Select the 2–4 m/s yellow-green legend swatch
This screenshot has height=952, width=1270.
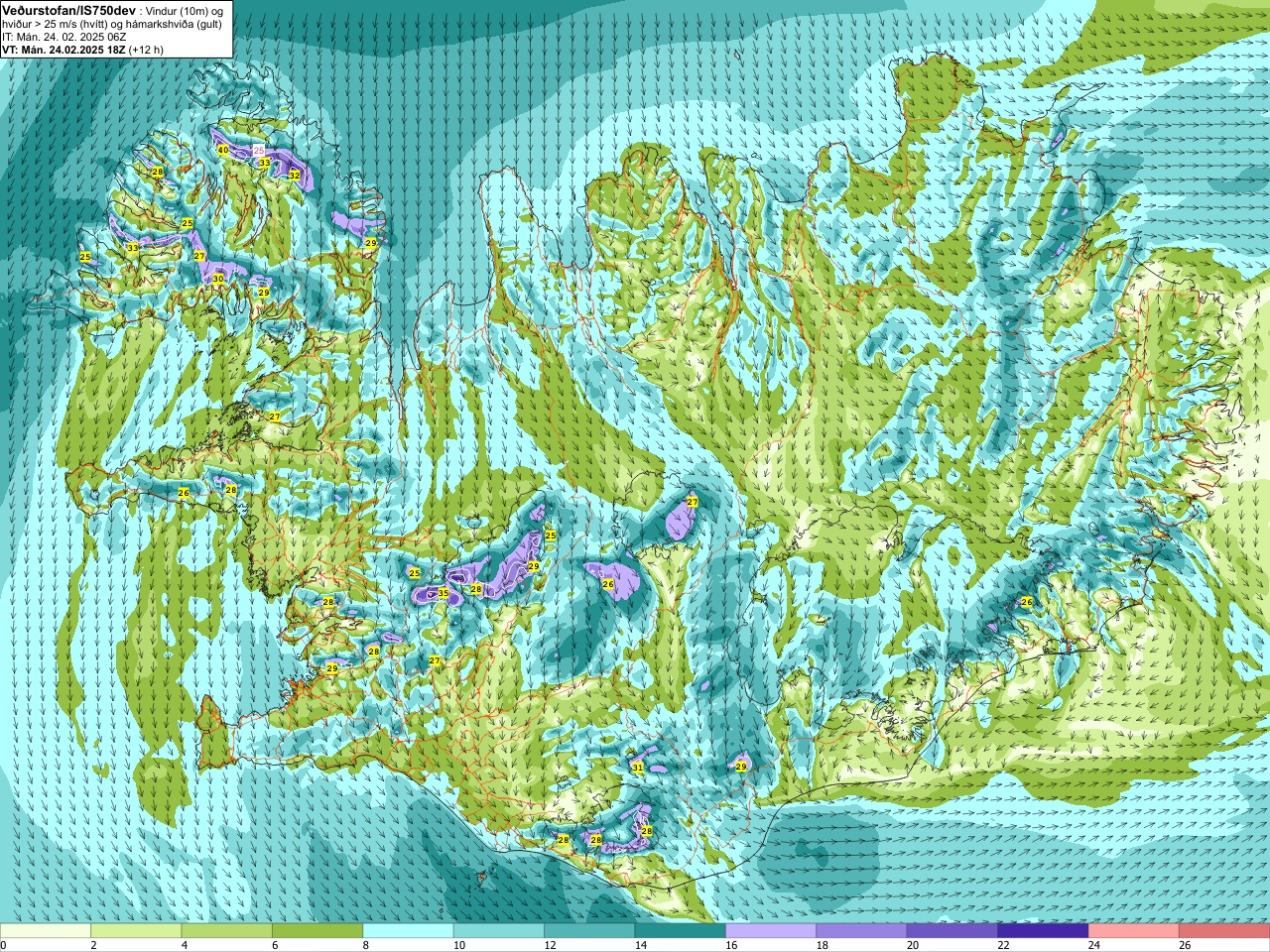[136, 931]
